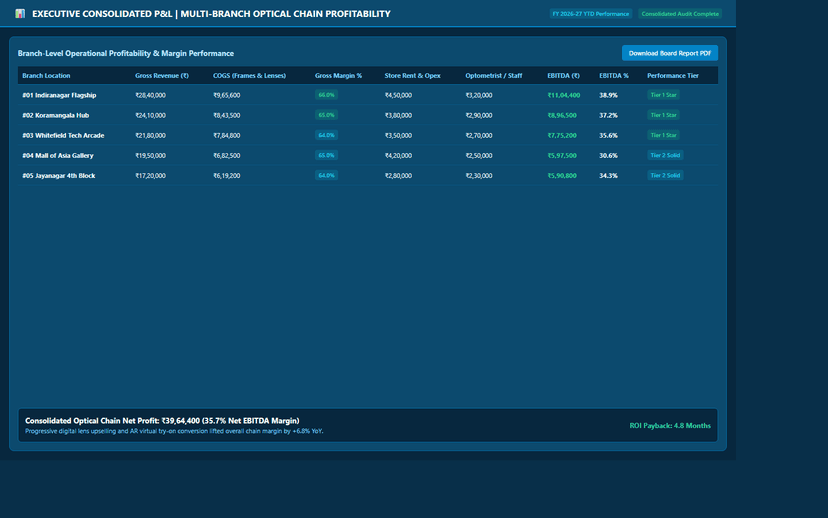
Task: Click Mall of Asia's 65.0% margin badge
Action: pos(326,155)
